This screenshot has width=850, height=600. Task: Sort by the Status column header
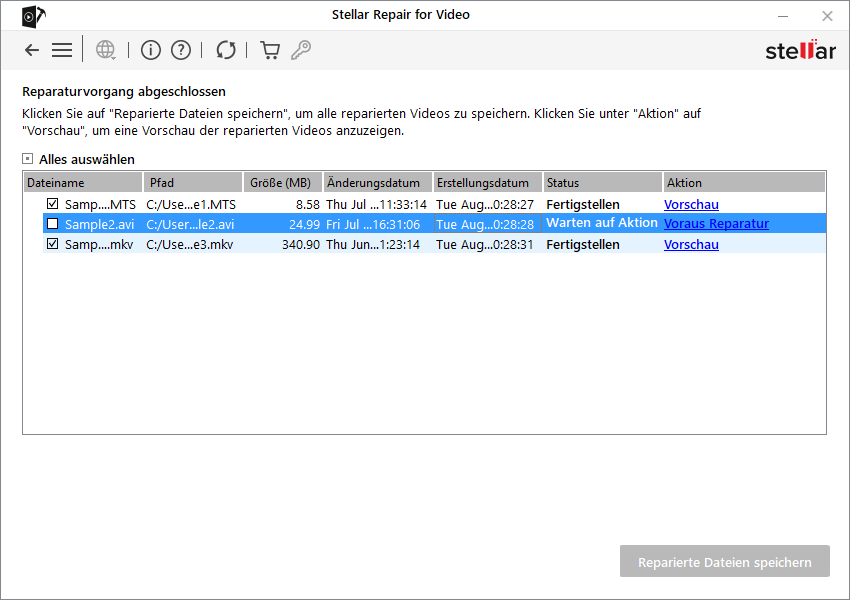point(603,183)
